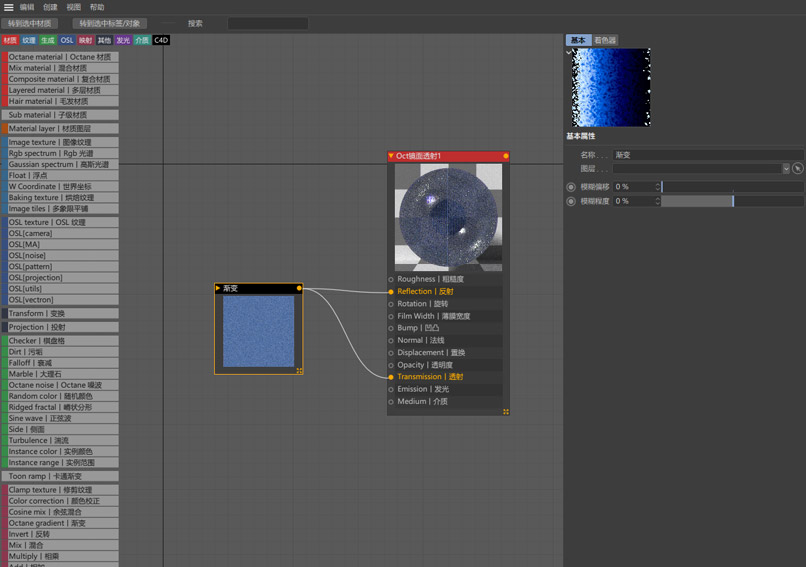Select Gaussian spectrum in node list

coord(60,164)
